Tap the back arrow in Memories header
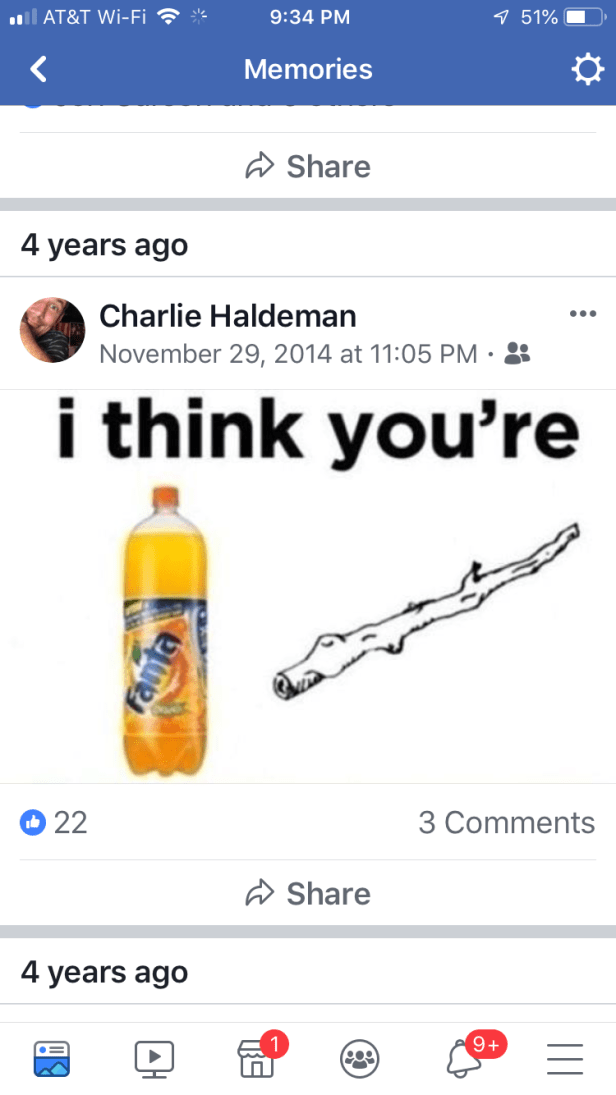 38,69
